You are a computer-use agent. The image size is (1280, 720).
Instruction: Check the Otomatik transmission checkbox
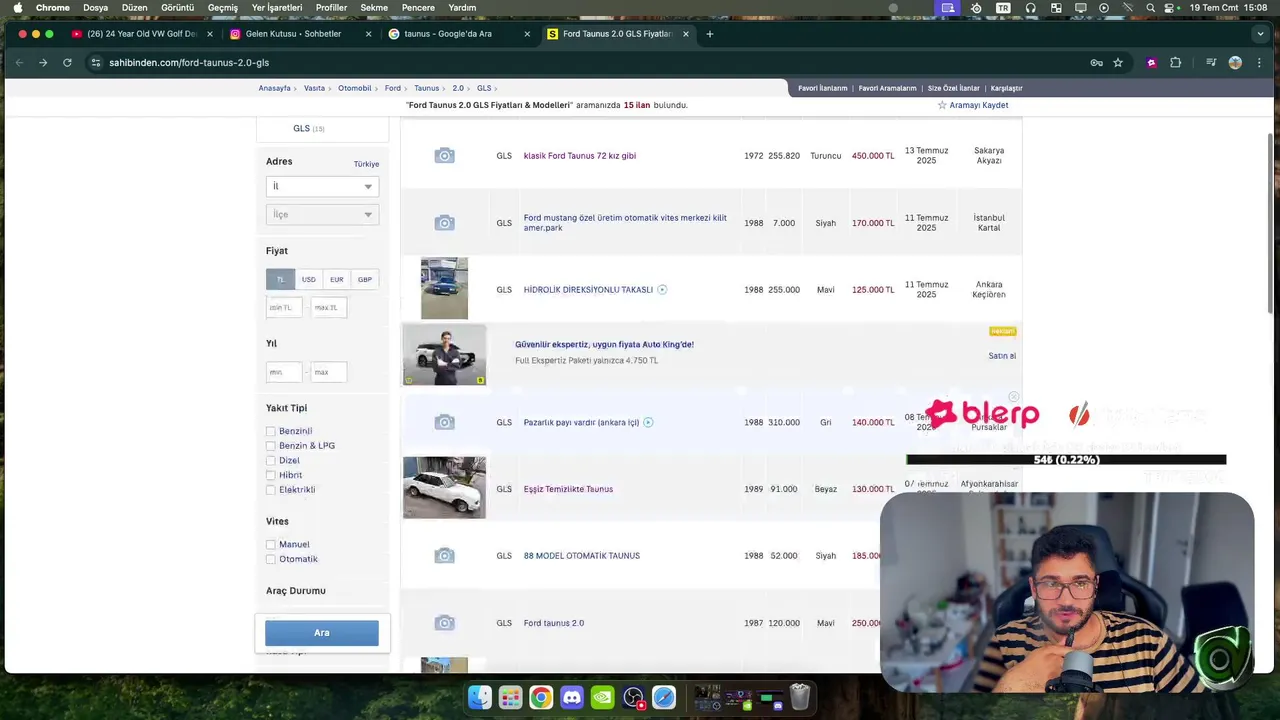point(271,559)
